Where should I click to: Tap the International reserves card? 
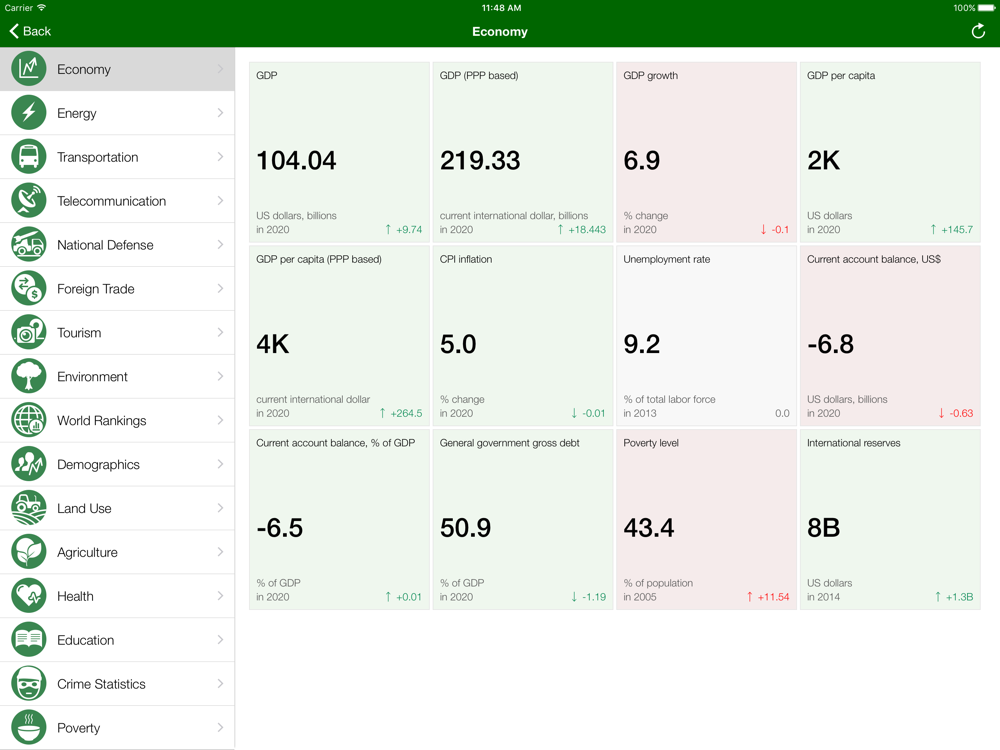point(890,520)
